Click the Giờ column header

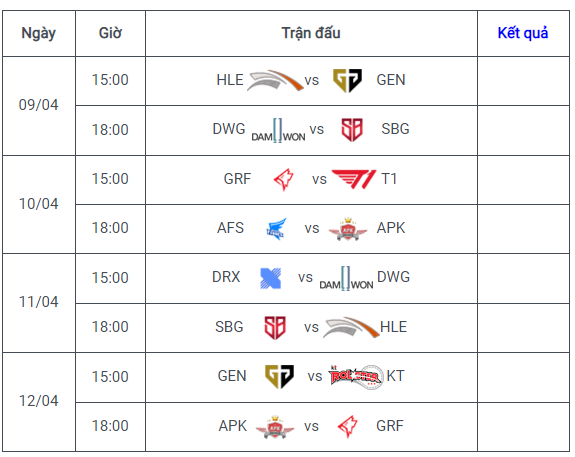click(x=110, y=33)
